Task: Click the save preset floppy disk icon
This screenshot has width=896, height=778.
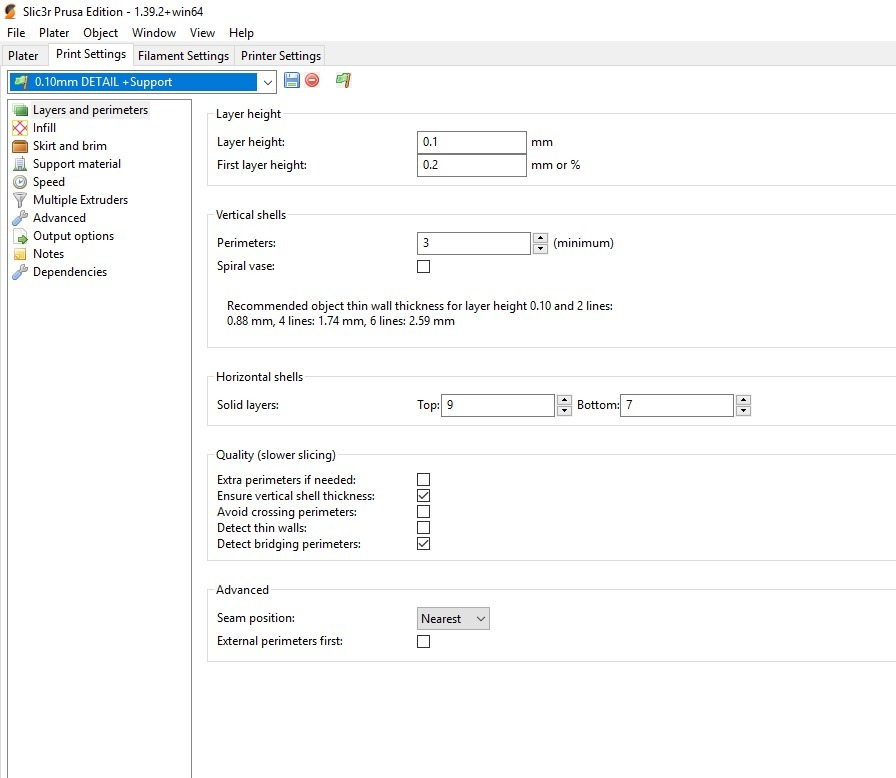Action: [292, 80]
